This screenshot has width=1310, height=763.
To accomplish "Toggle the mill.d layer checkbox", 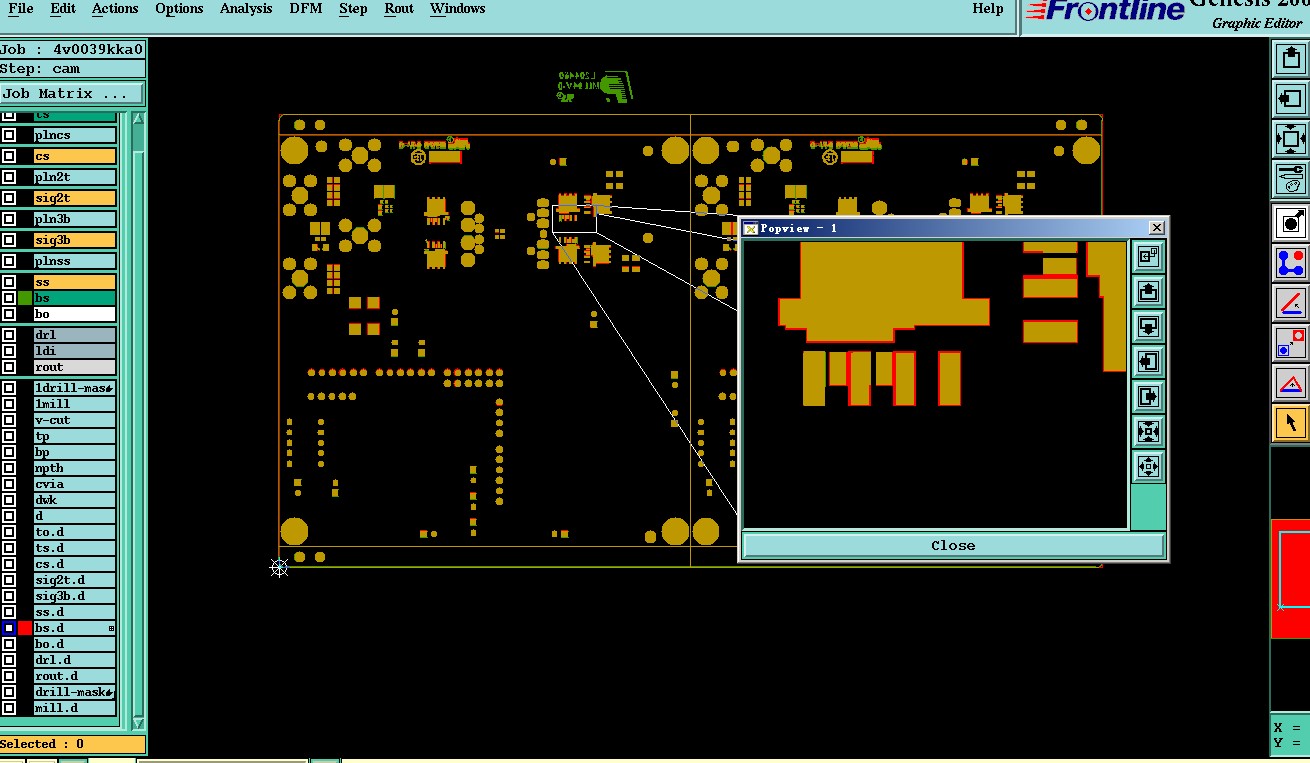I will (x=9, y=708).
